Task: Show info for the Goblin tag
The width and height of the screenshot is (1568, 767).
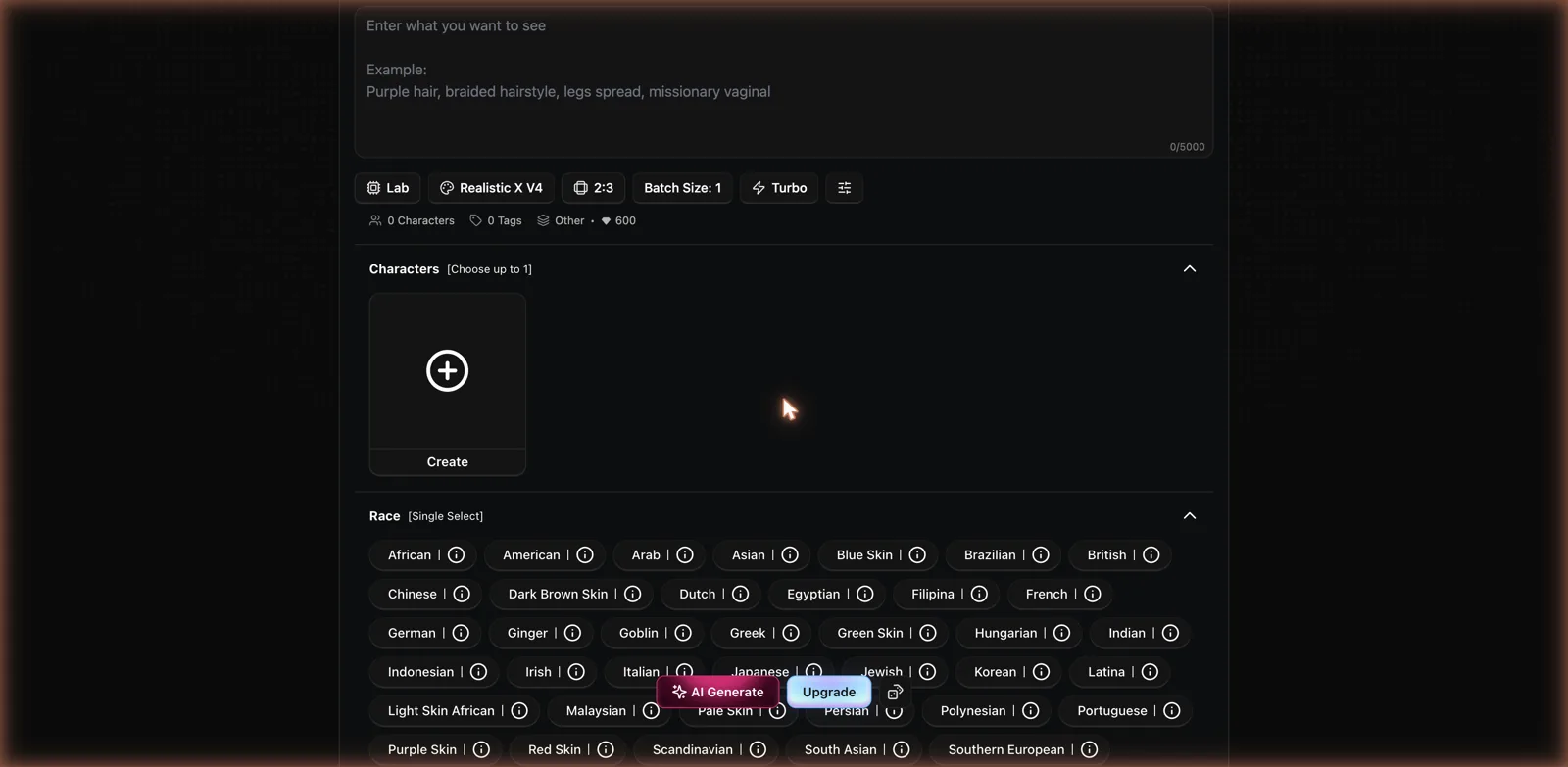Action: point(683,634)
